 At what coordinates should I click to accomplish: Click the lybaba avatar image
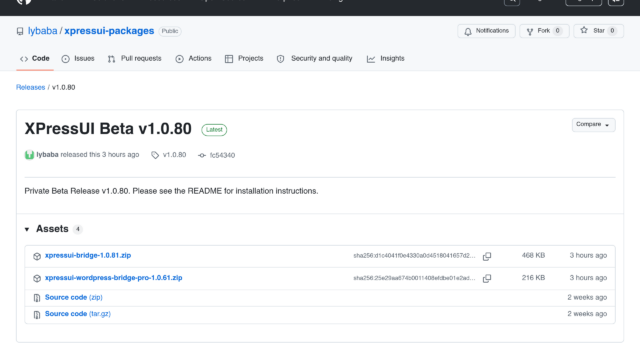tap(29, 155)
